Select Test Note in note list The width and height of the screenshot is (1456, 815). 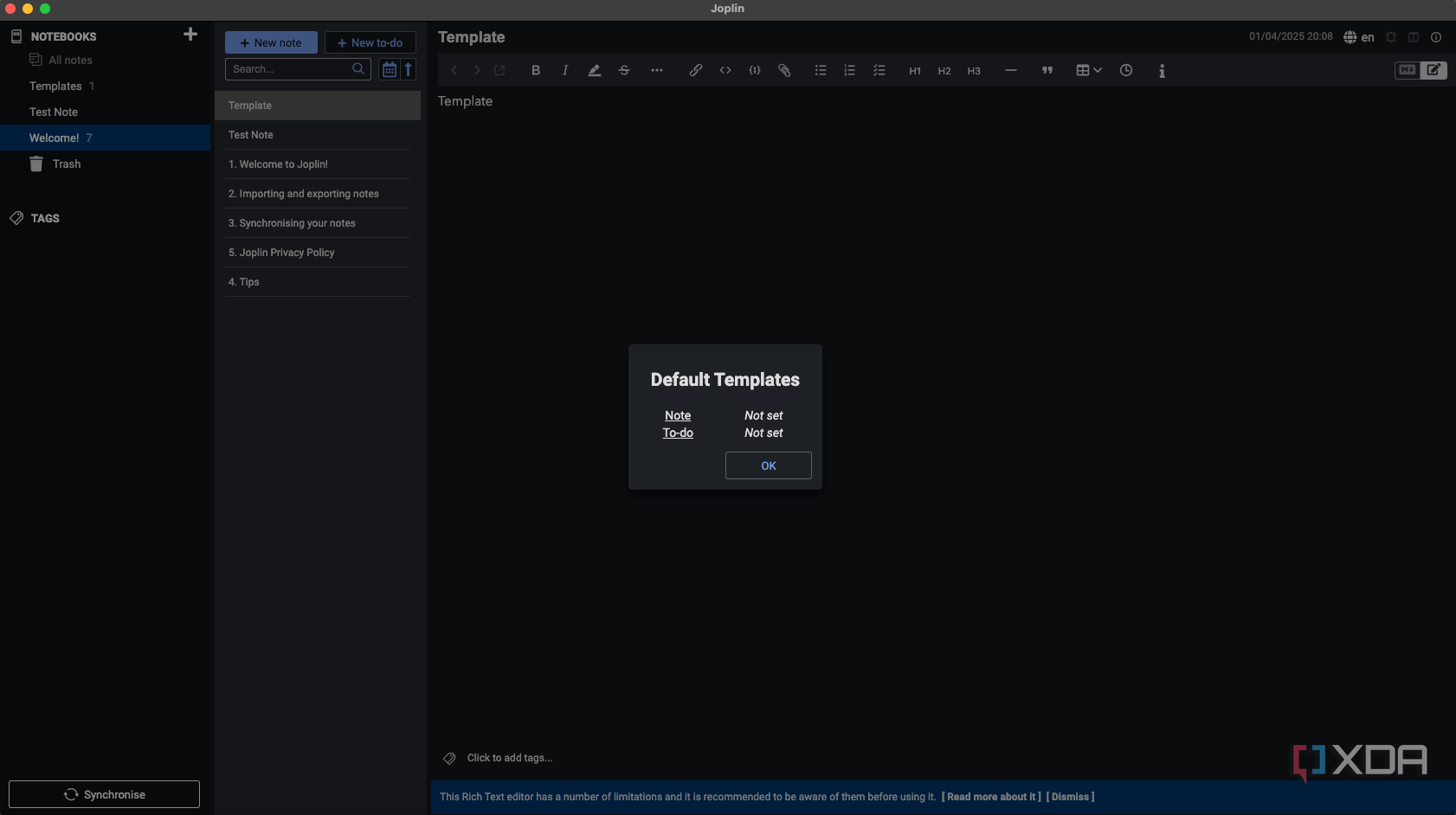pos(318,135)
